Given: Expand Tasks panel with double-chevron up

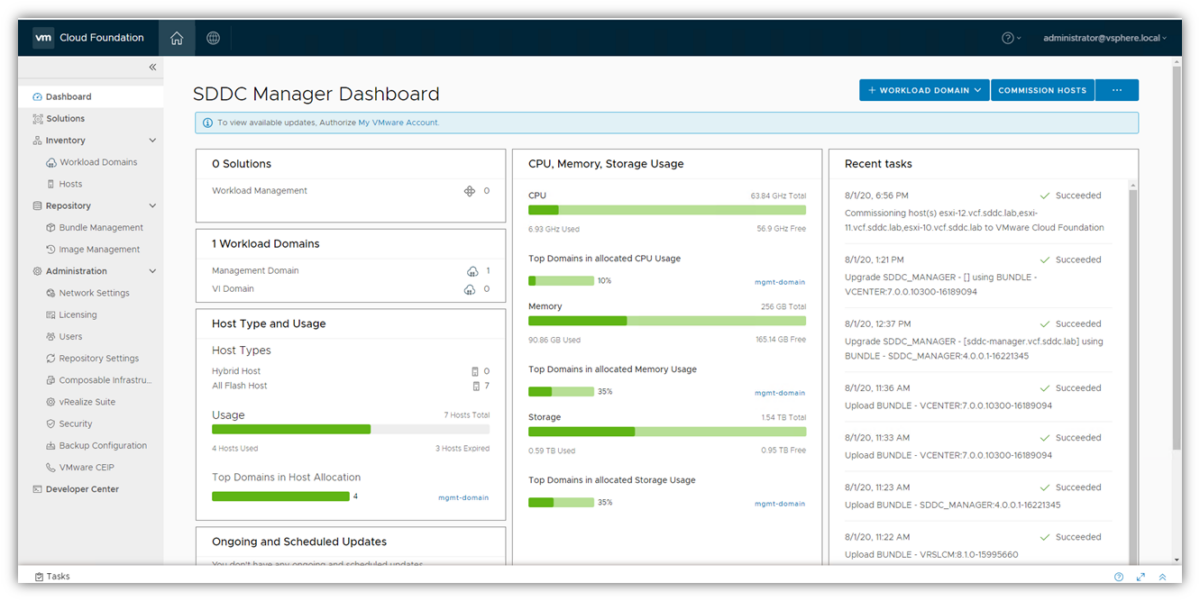Looking at the screenshot, I should click(1162, 577).
